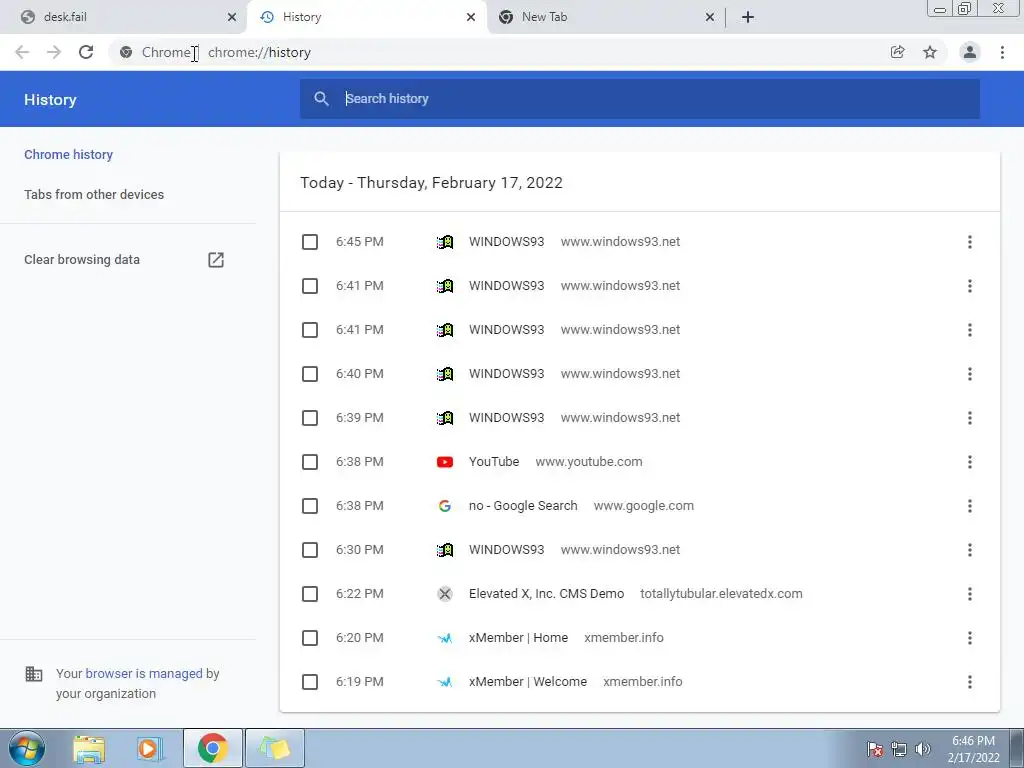The height and width of the screenshot is (768, 1024).
Task: Open the Windows Start orb
Action: (27, 748)
